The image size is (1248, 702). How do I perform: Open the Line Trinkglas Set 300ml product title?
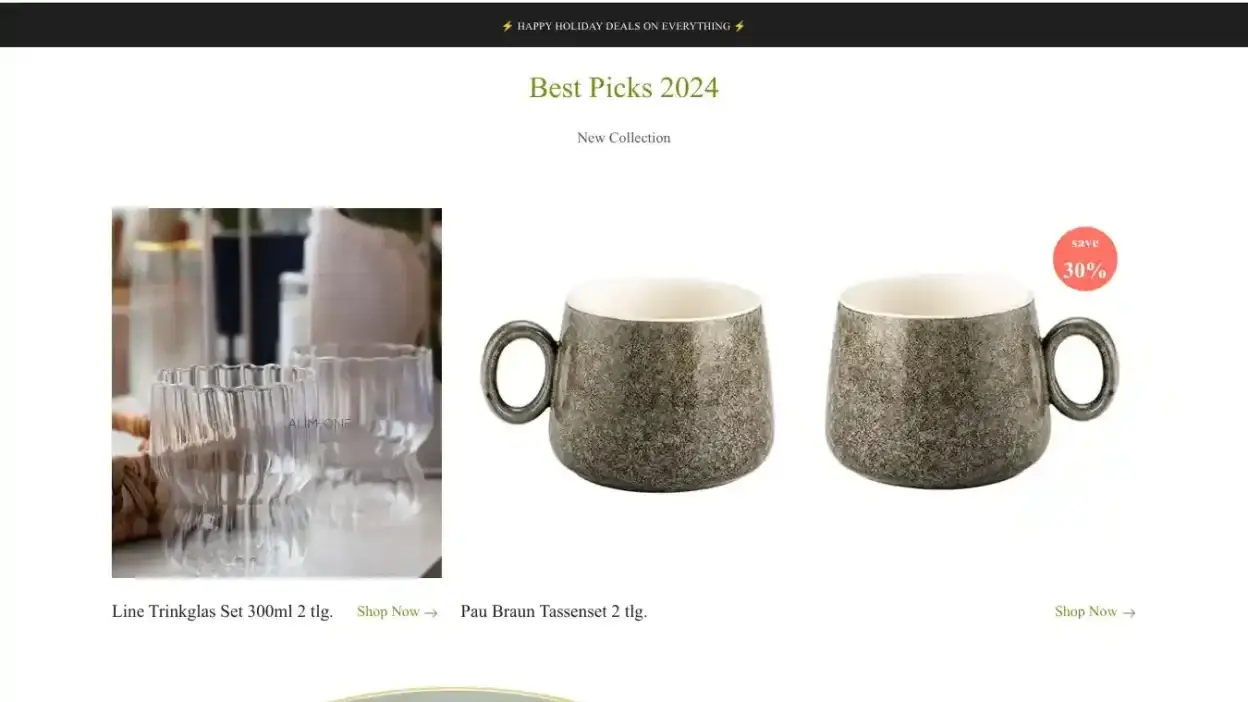222,611
